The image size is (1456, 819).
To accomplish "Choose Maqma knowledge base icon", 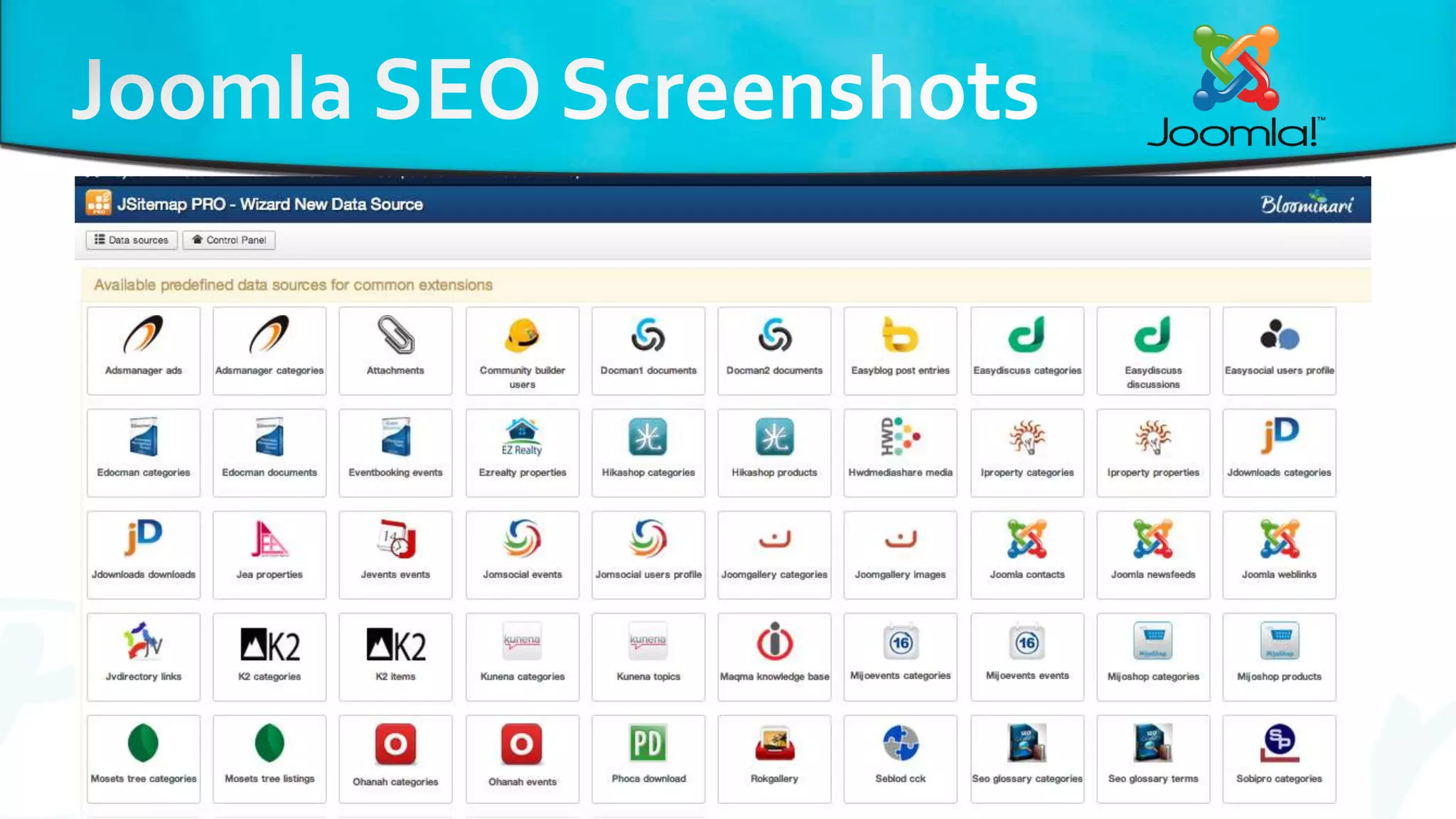I will 774,642.
